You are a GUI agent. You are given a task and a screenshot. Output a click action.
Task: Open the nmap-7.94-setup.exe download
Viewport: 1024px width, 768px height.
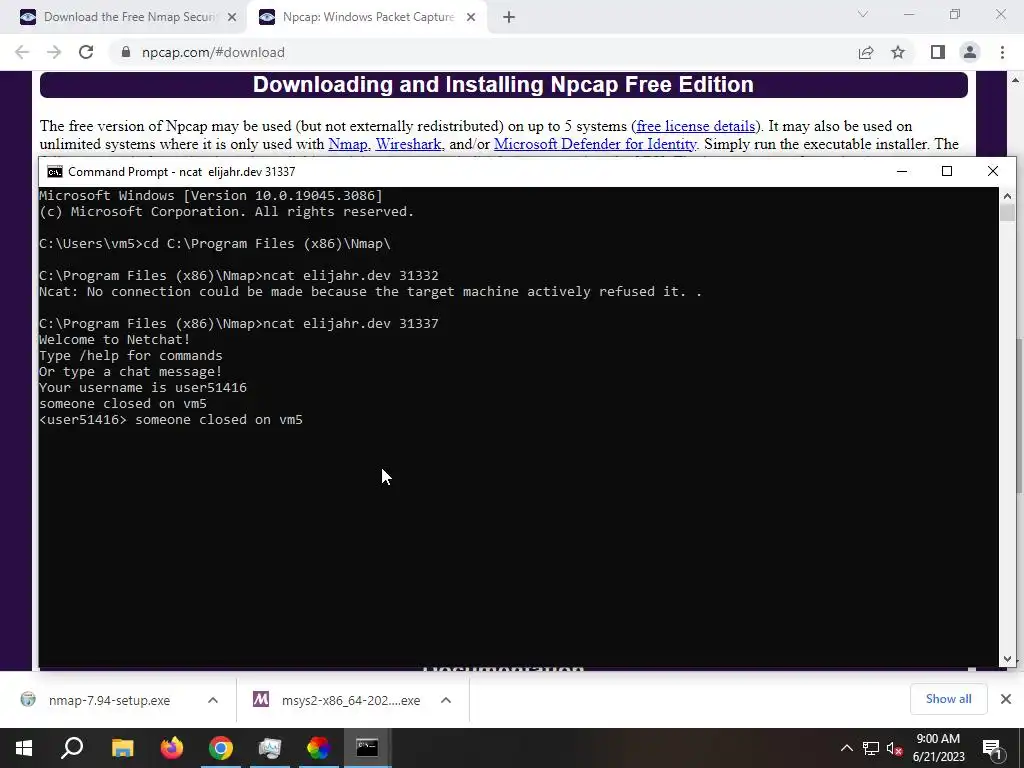click(108, 700)
